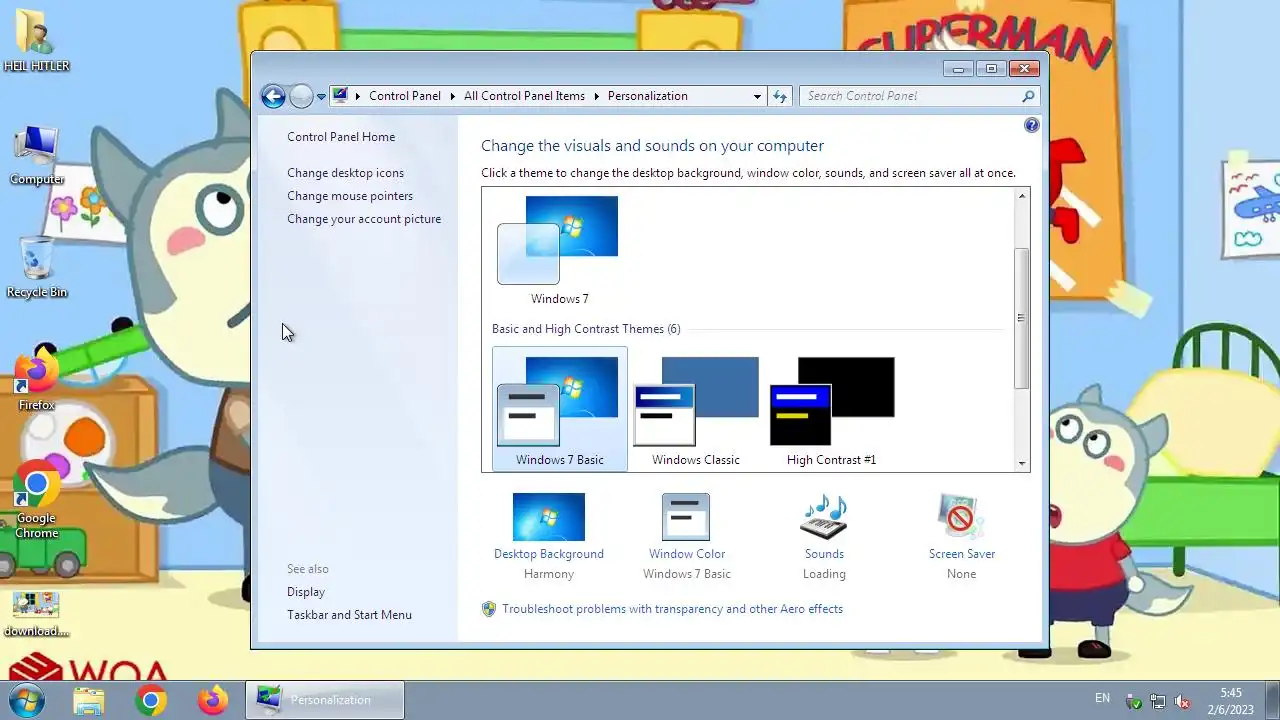The height and width of the screenshot is (720, 1280).
Task: Click Personalization taskbar window button
Action: click(x=325, y=700)
